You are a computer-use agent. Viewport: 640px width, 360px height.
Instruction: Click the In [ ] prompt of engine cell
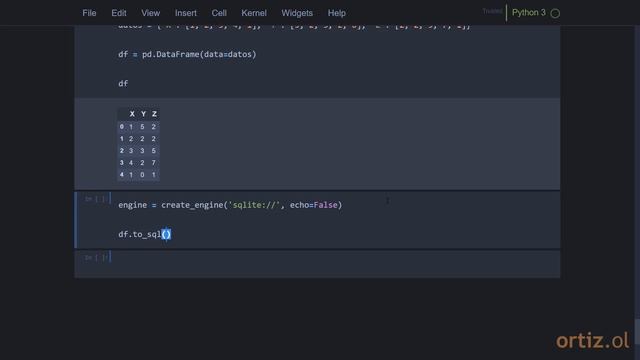point(96,199)
